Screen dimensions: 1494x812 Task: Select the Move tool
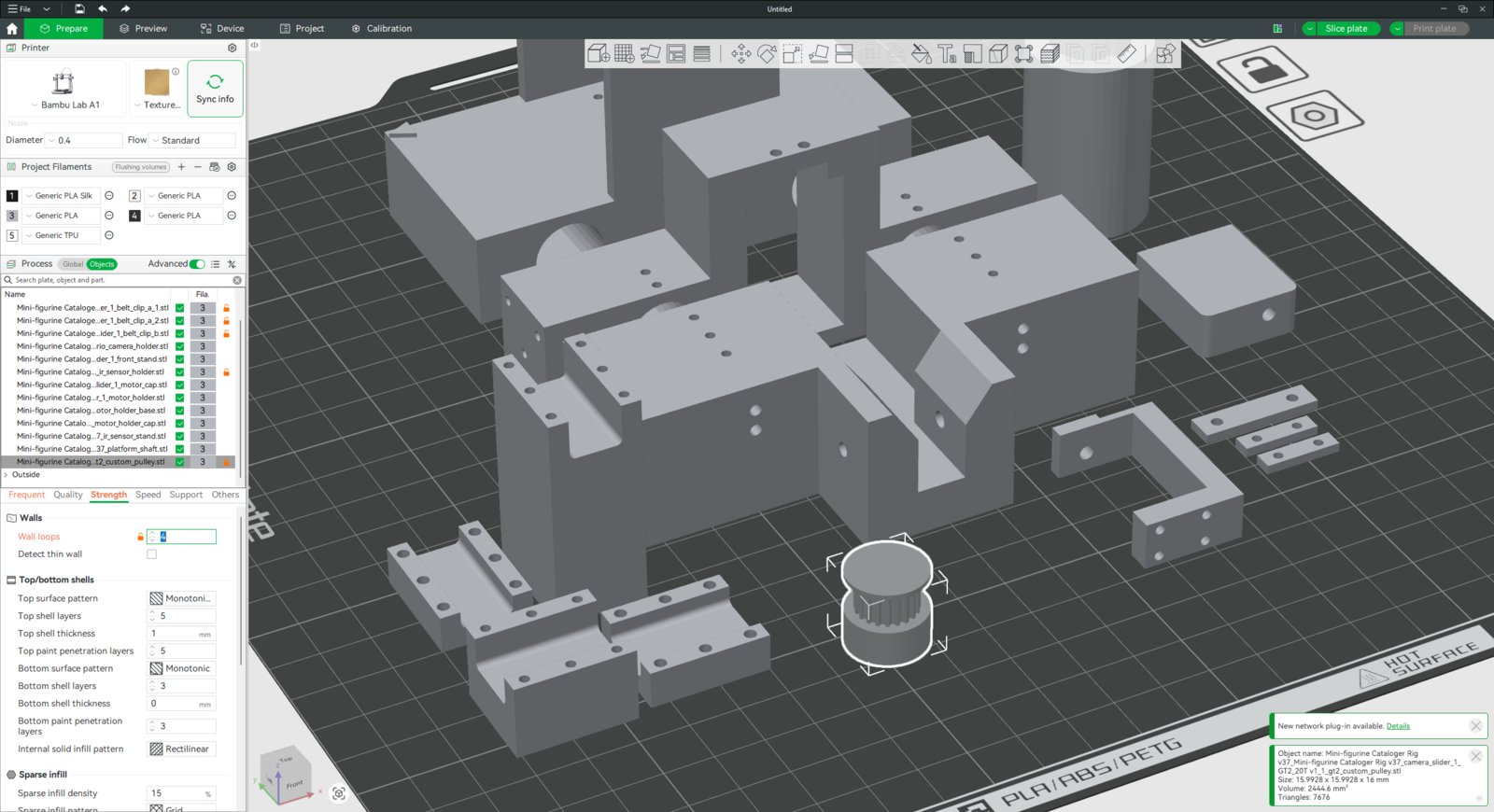tap(741, 54)
